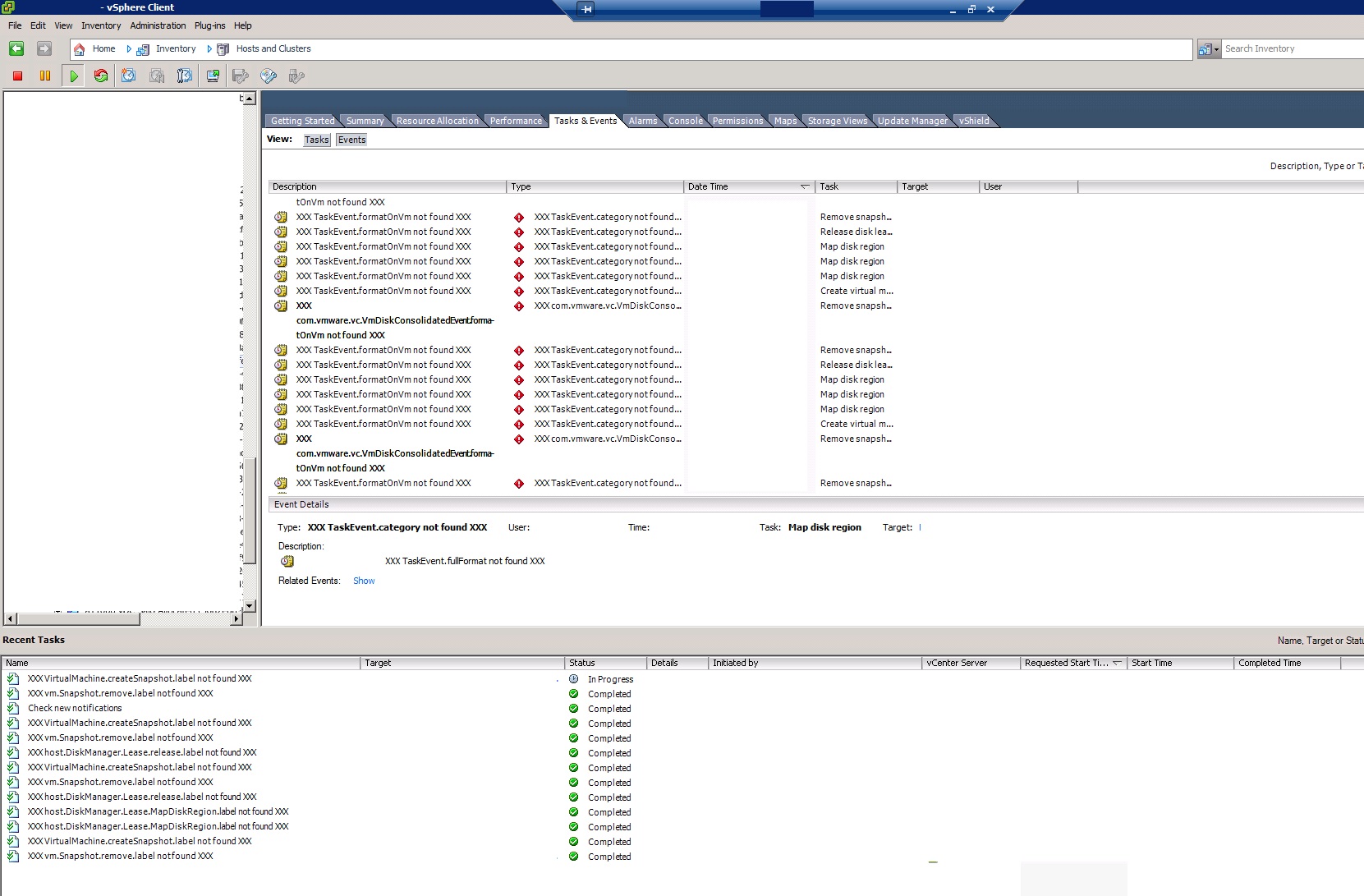Click the Hosts and Clusters breadcrumb icon

(223, 49)
